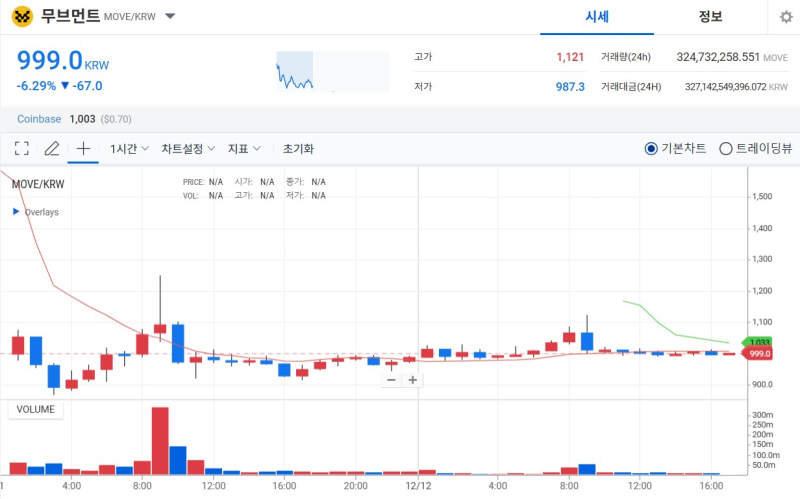The width and height of the screenshot is (800, 499).
Task: Click the 초기화 reset button
Action: [298, 148]
